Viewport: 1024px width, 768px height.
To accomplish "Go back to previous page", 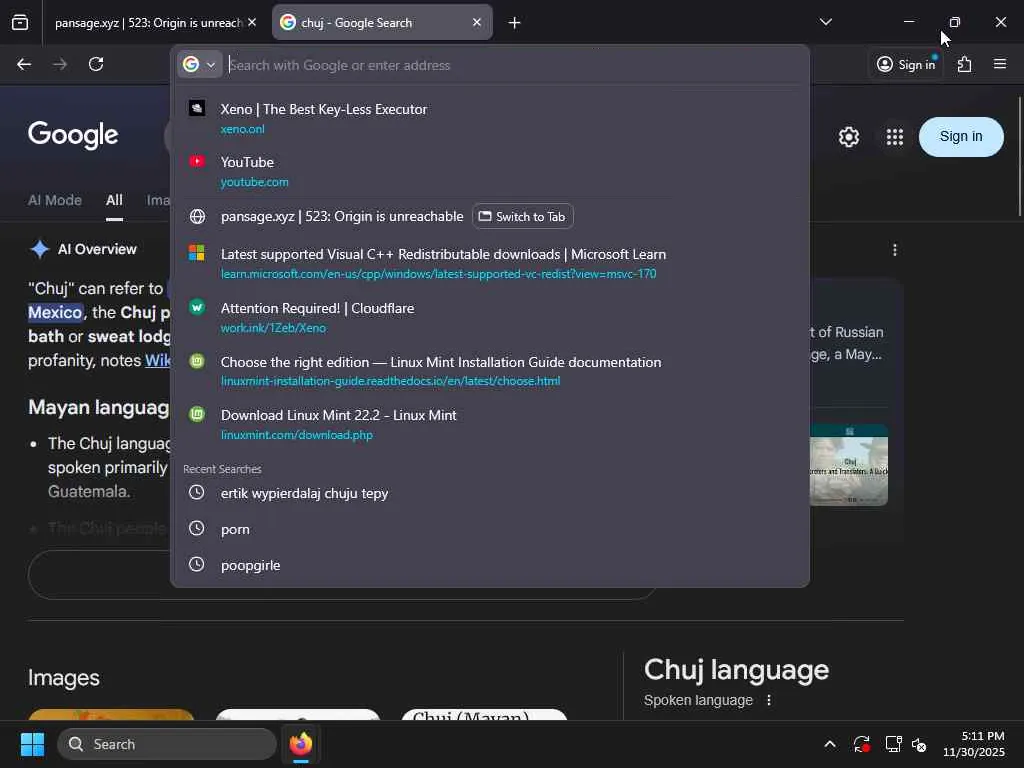I will pos(24,64).
